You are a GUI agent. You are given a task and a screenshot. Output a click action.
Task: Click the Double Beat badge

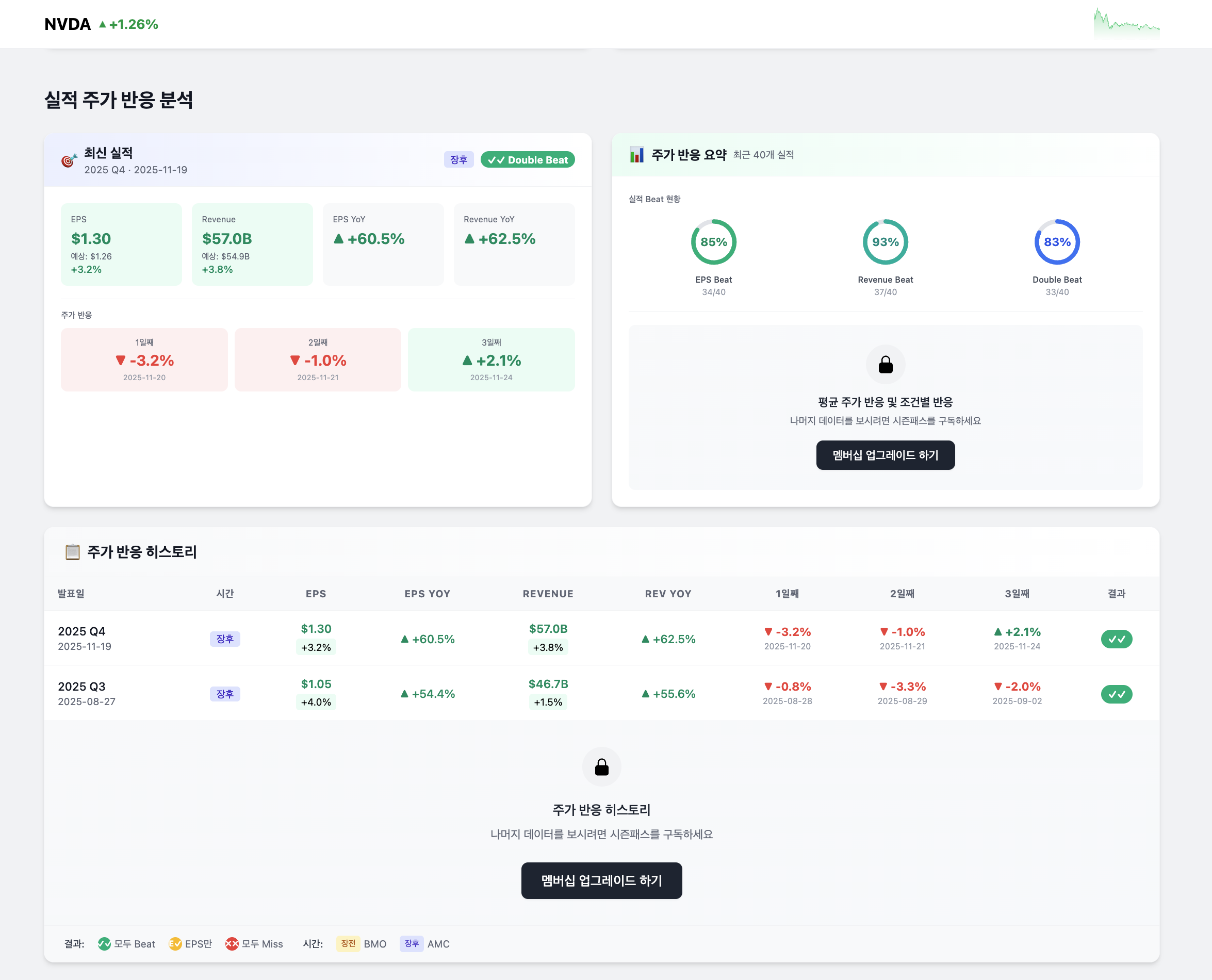coord(527,160)
